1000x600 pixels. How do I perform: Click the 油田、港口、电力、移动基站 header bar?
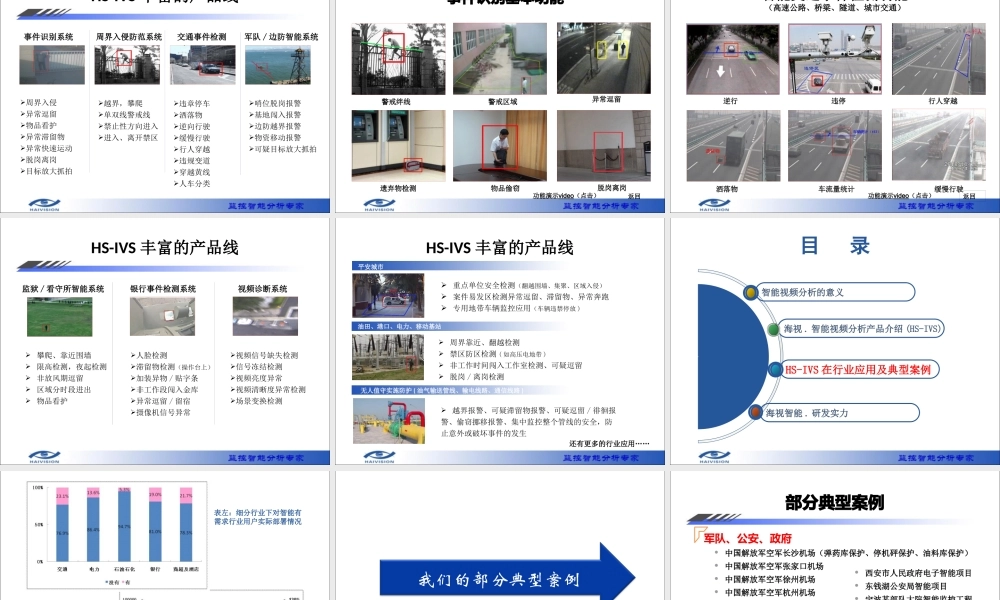pyautogui.click(x=457, y=326)
